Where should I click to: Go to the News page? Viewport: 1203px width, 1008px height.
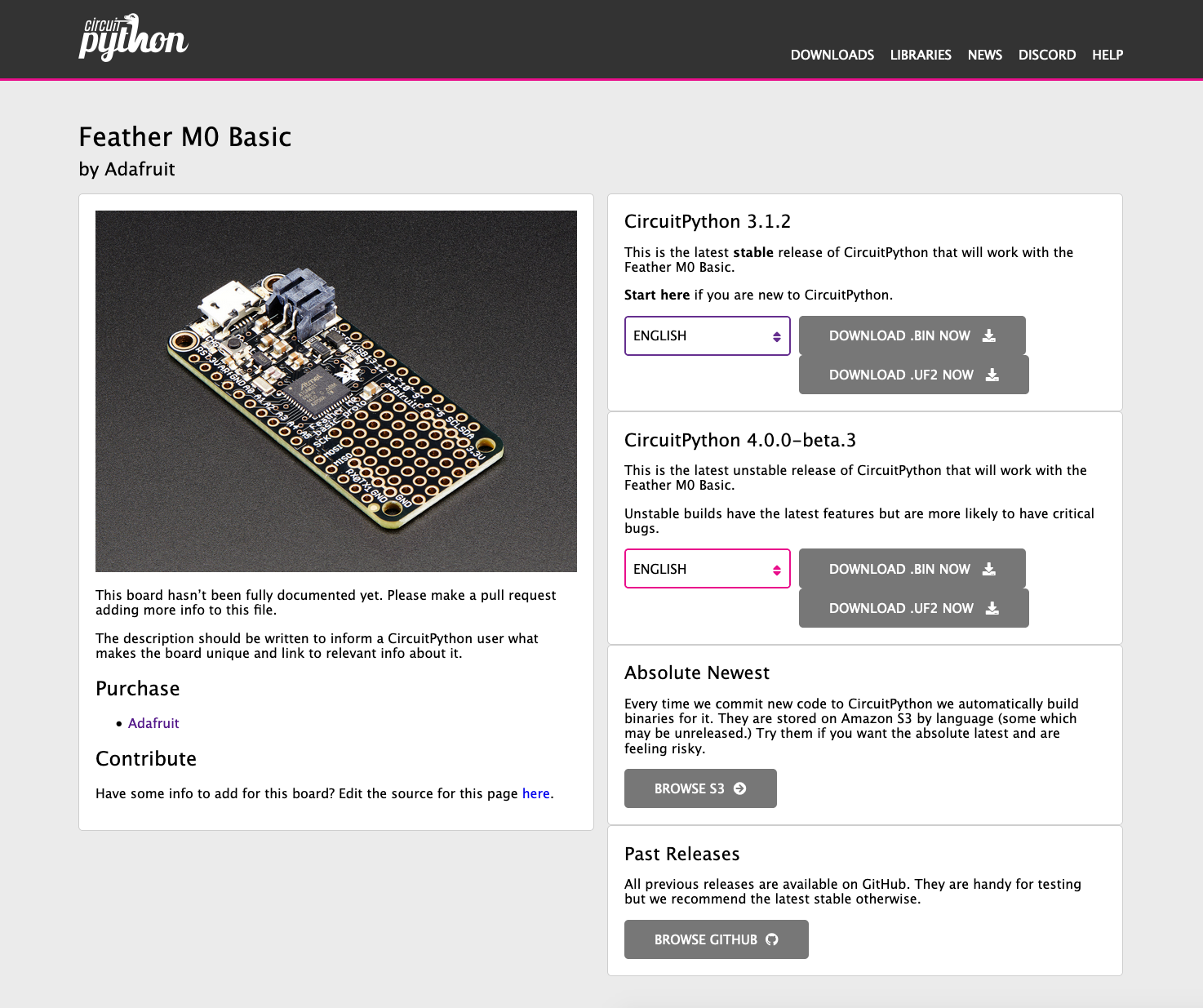(x=984, y=55)
